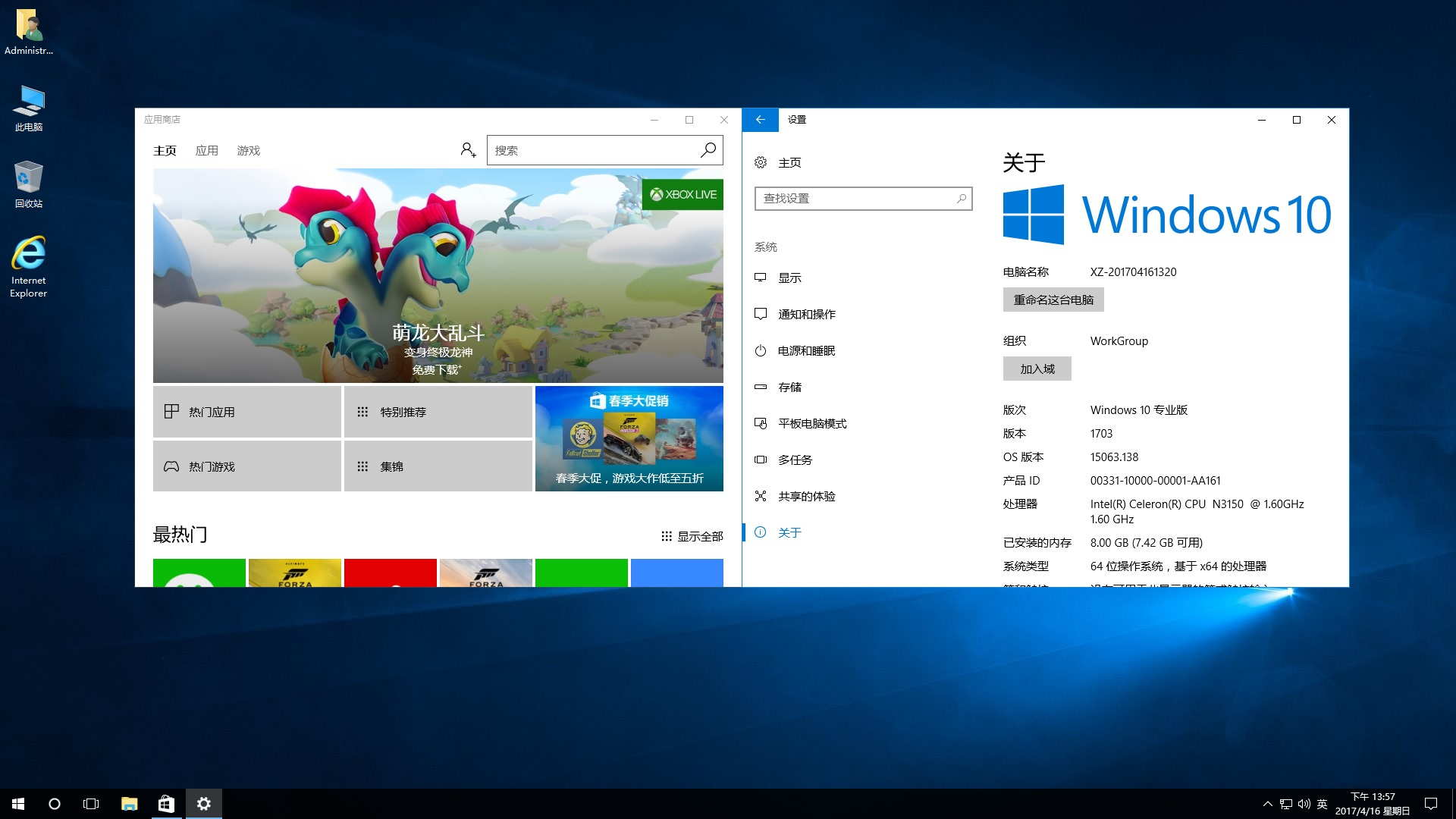Select the Recycle Bin desktop icon
Screen dimensions: 1456x819
point(29,184)
